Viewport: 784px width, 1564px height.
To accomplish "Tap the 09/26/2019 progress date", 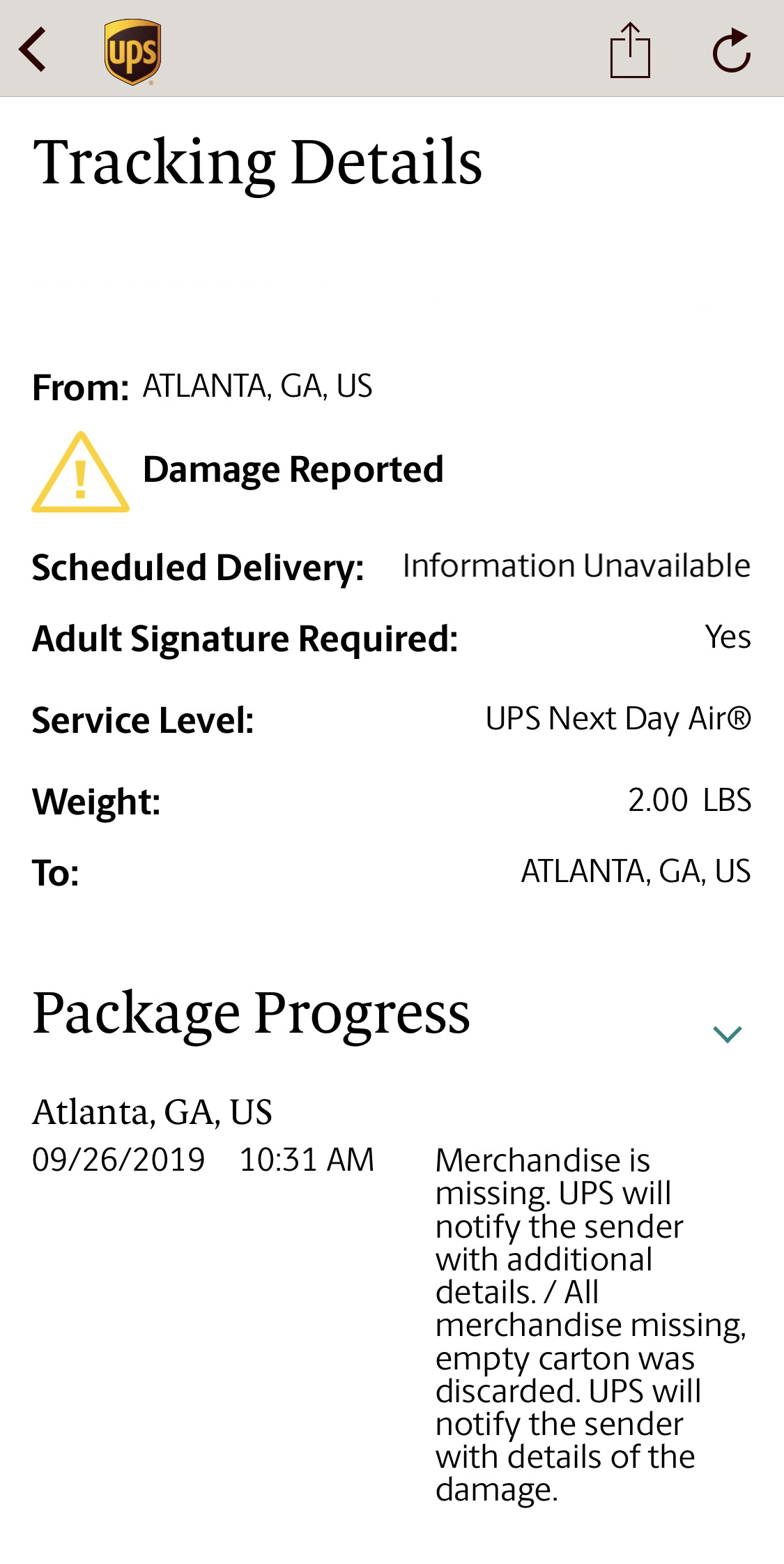I will (x=118, y=1160).
